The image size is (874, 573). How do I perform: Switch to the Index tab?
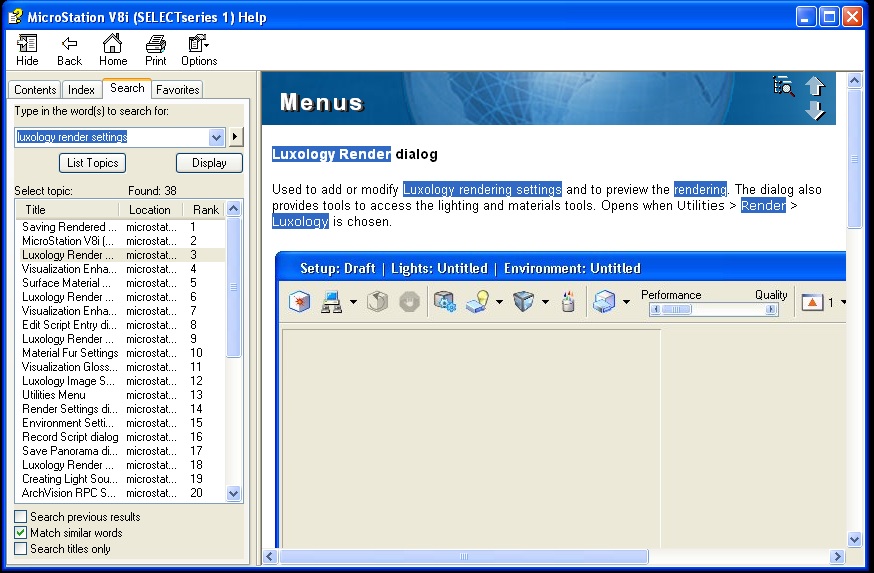pyautogui.click(x=81, y=90)
